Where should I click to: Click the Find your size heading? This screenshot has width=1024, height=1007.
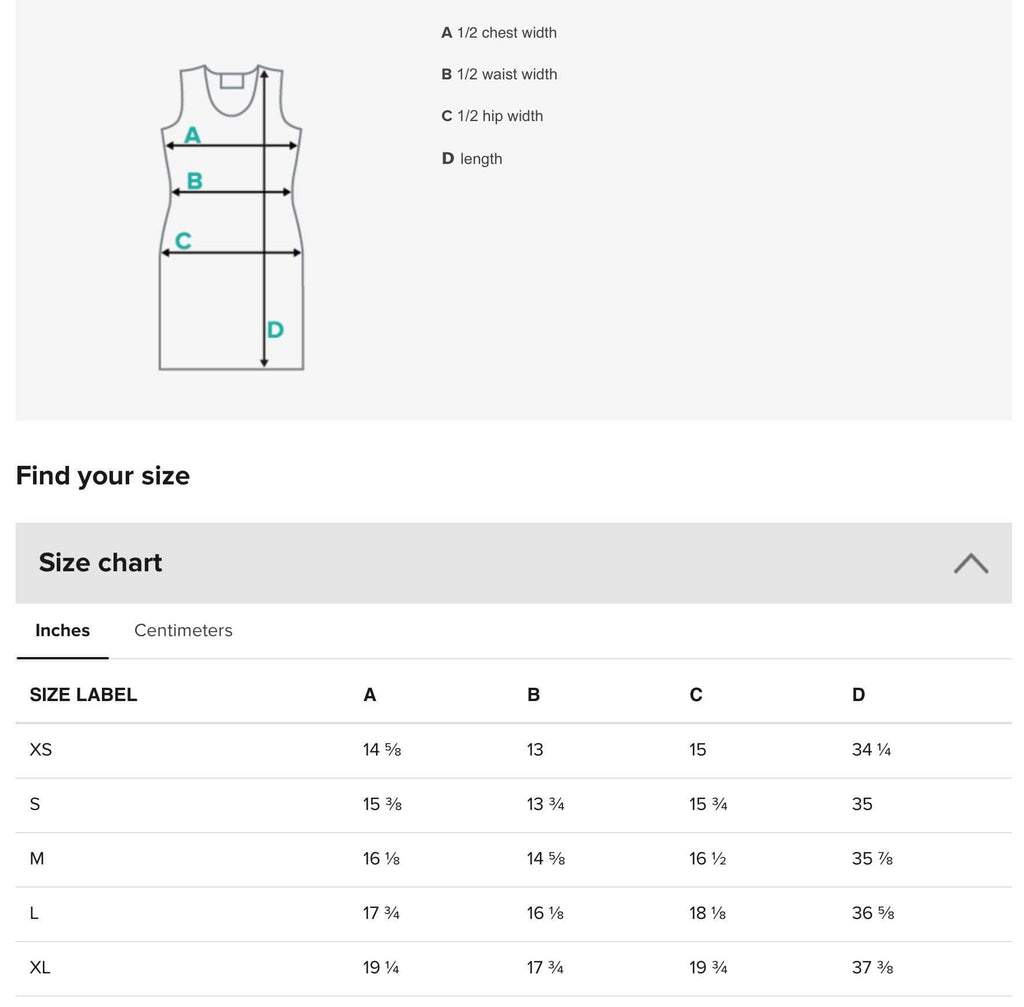click(103, 475)
